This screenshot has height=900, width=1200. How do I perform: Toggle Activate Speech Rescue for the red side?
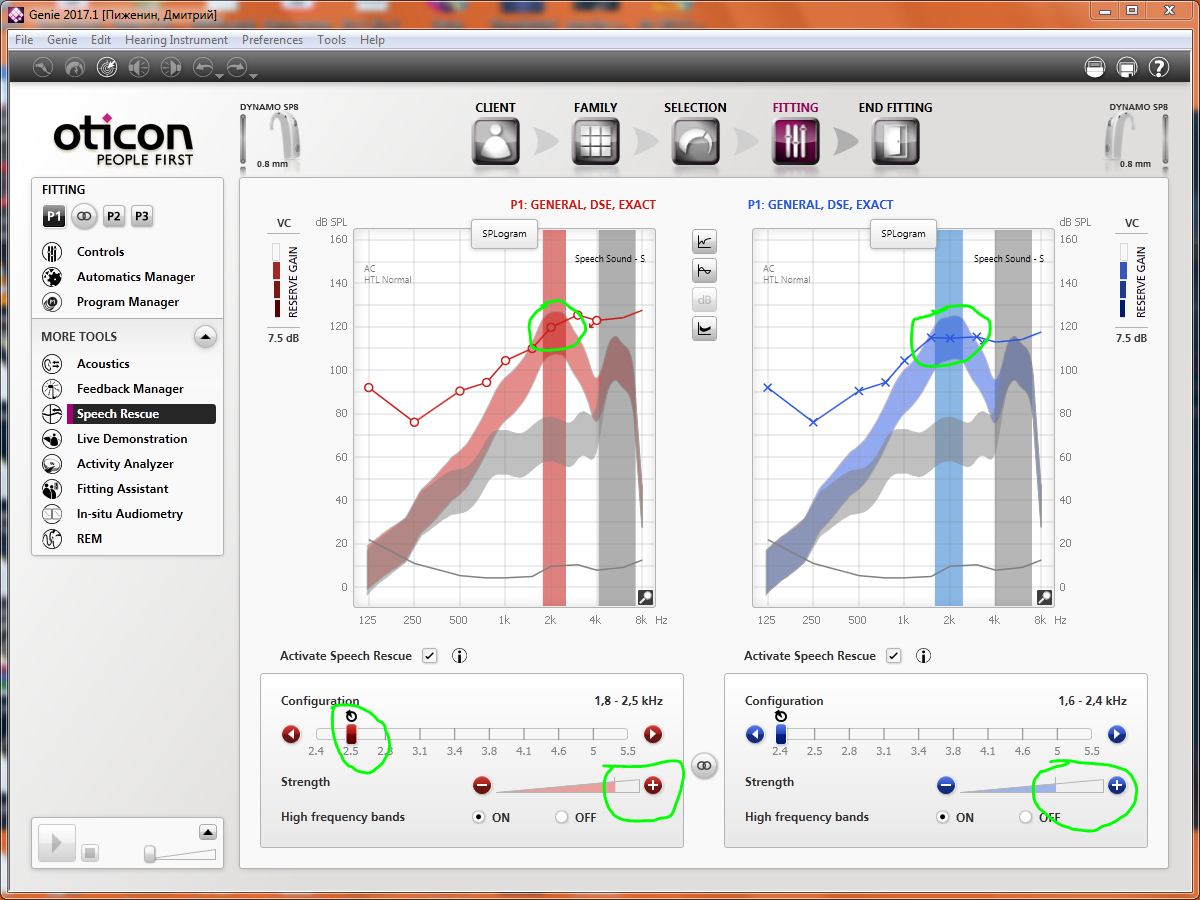[x=430, y=656]
